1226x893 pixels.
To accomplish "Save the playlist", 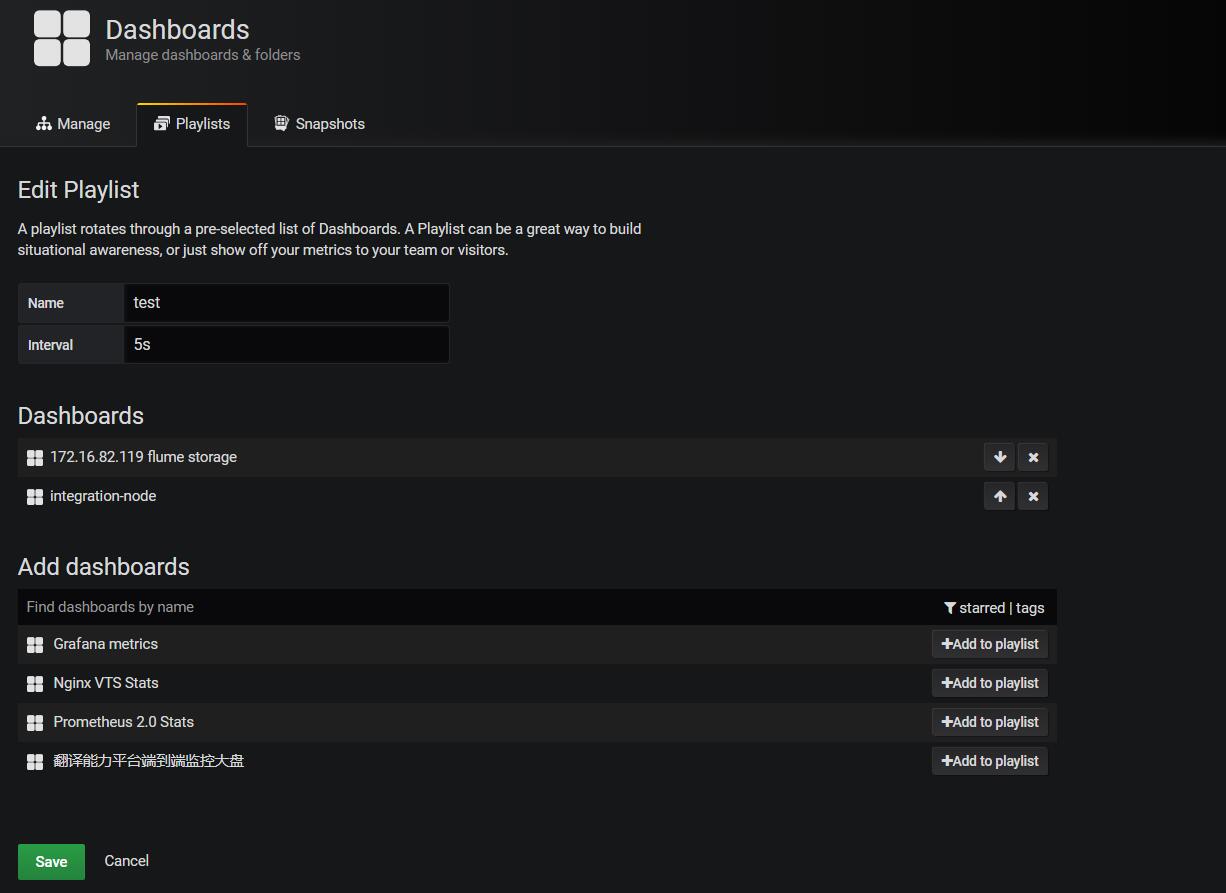I will (x=51, y=861).
